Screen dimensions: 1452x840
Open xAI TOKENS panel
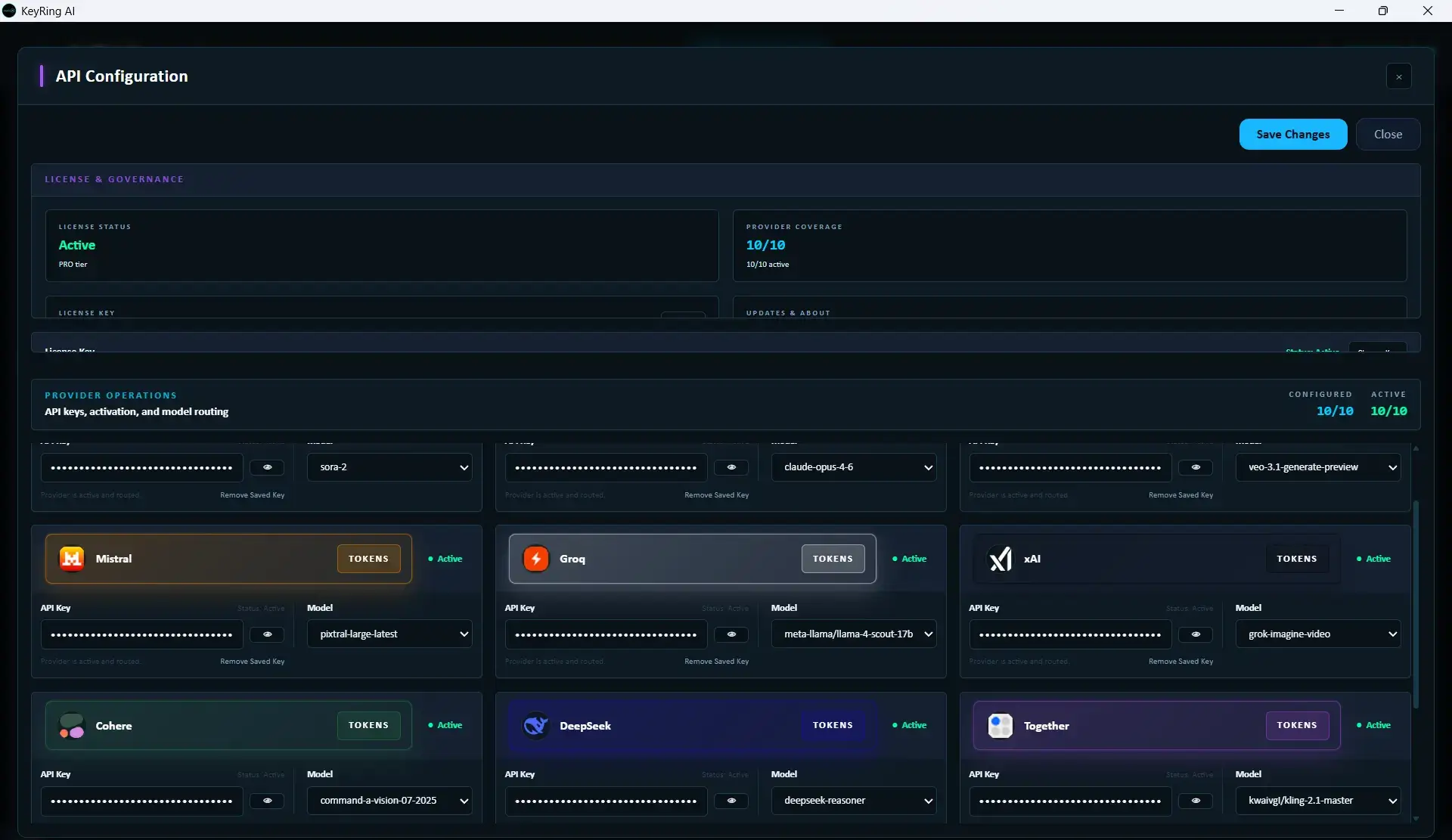1297,559
